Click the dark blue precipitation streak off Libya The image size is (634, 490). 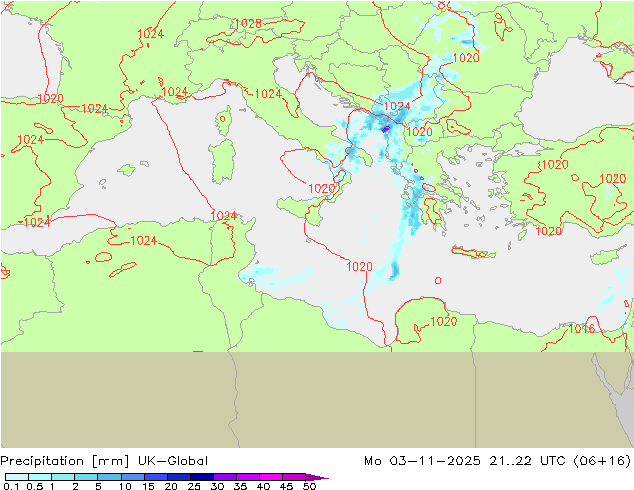coord(393,271)
